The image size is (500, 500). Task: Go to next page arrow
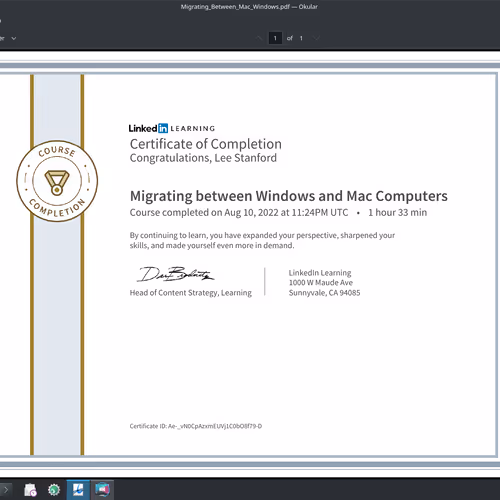tap(316, 38)
